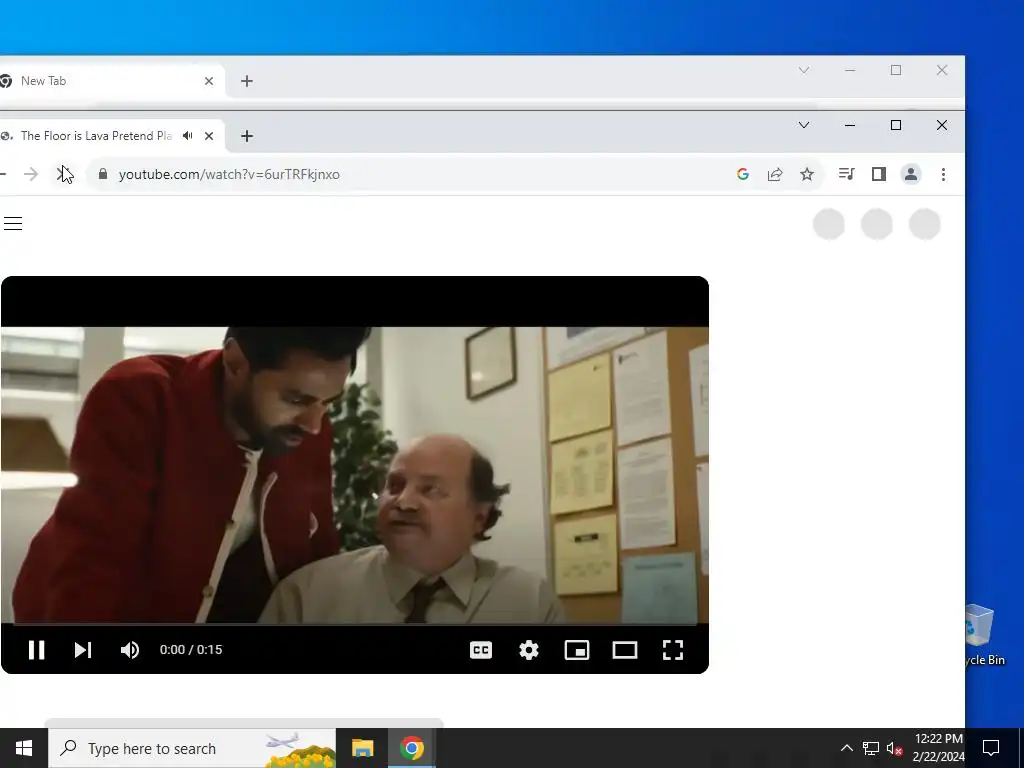Close the back Chrome window

[942, 70]
